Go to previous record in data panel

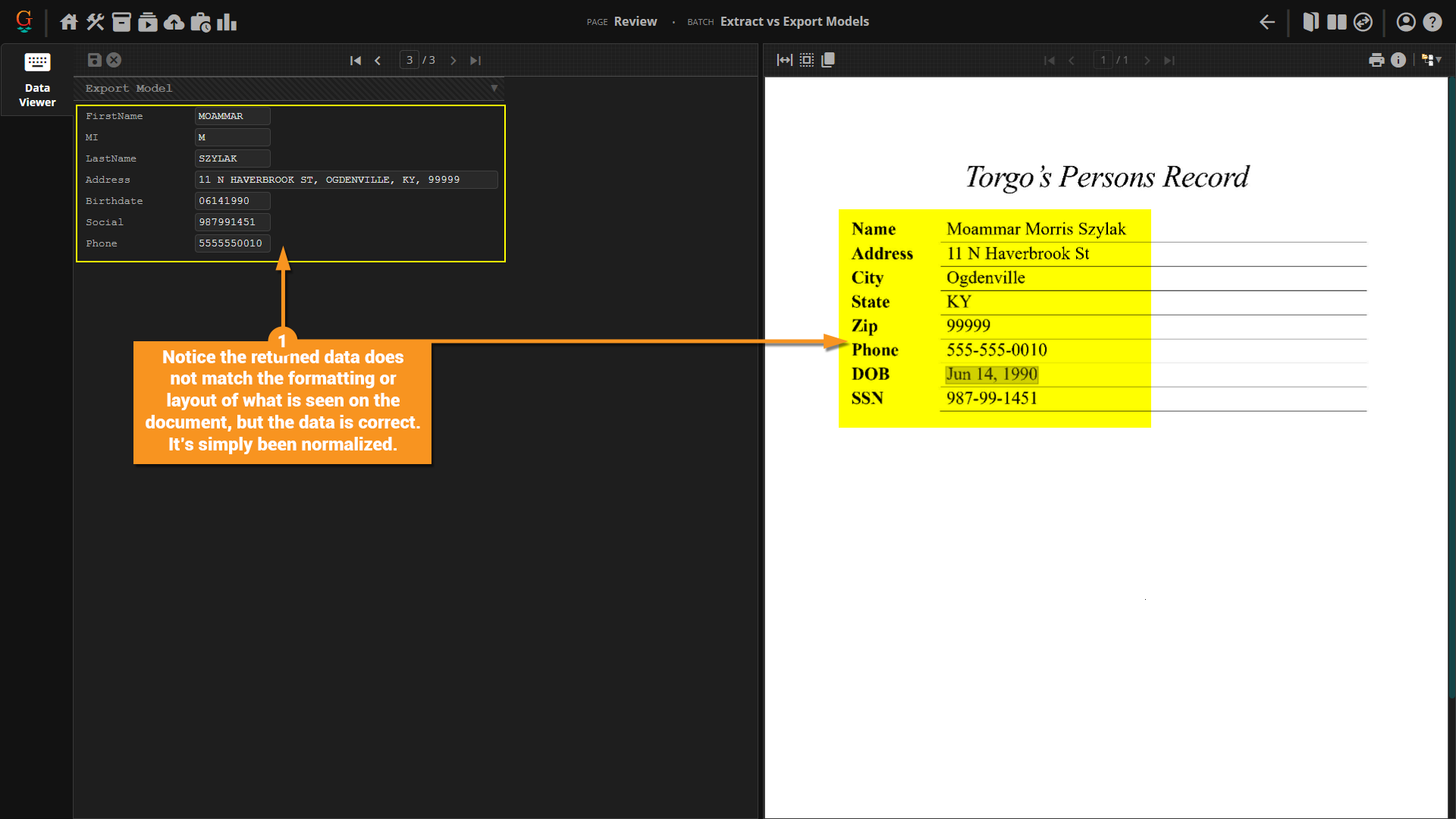click(x=378, y=61)
